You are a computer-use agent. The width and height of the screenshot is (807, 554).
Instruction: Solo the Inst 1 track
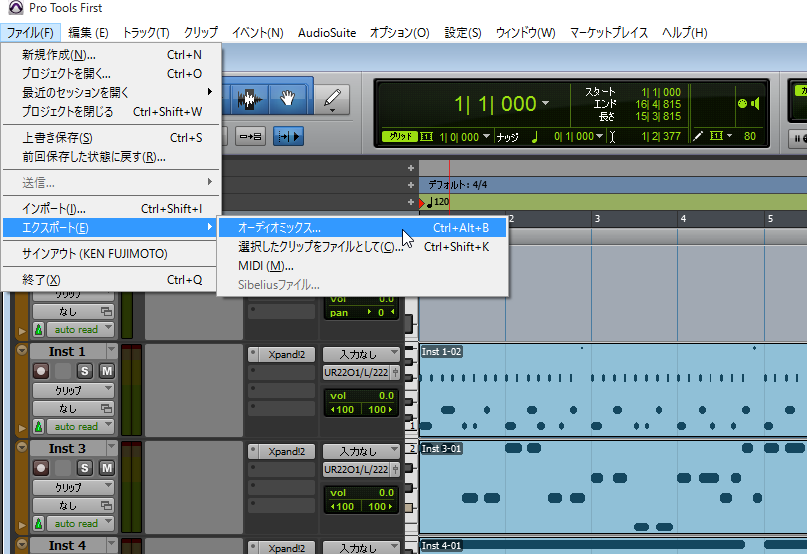click(x=85, y=371)
